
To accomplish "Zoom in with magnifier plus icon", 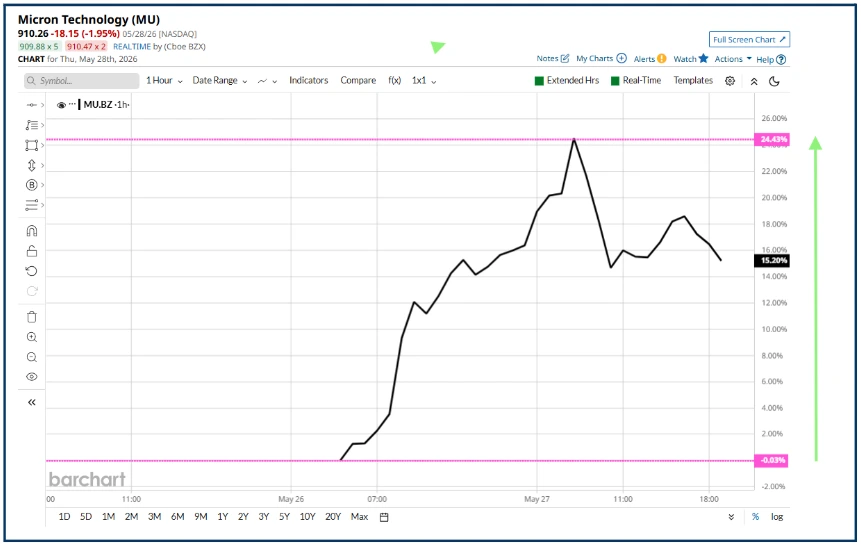I will (32, 337).
